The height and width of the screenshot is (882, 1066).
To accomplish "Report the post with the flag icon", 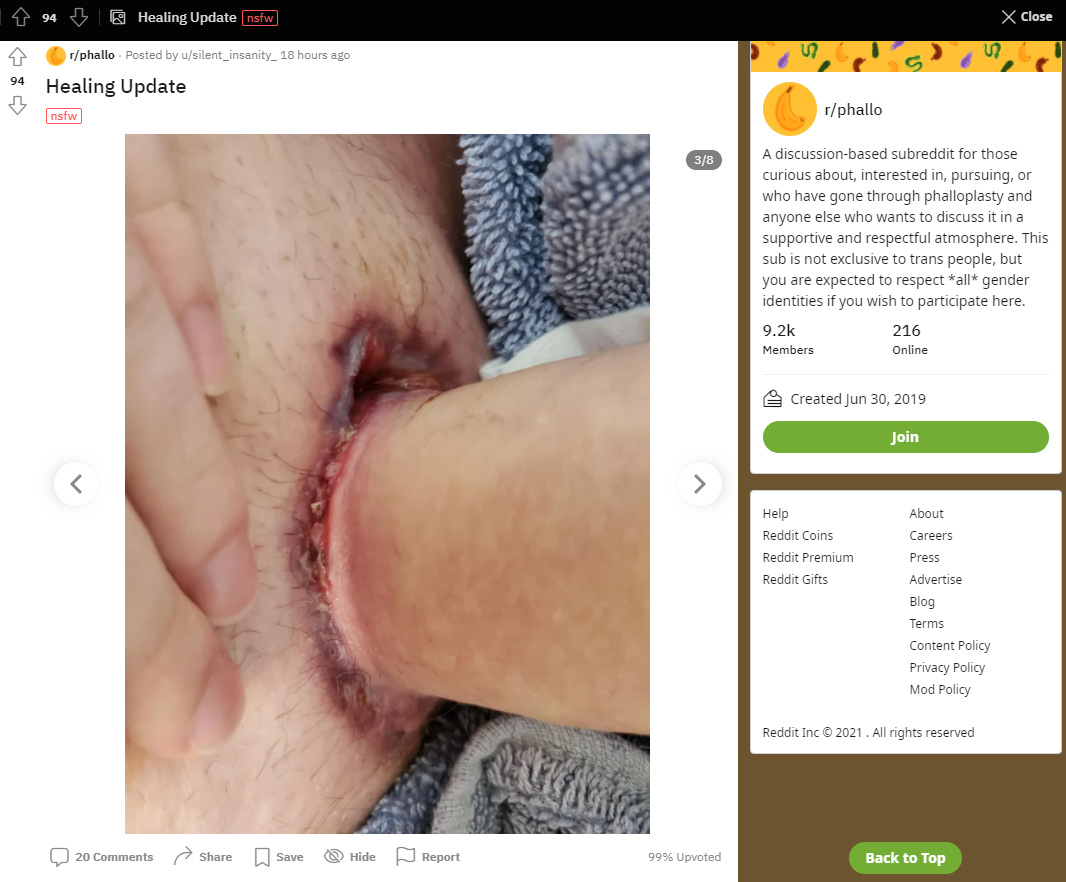I will click(x=428, y=857).
